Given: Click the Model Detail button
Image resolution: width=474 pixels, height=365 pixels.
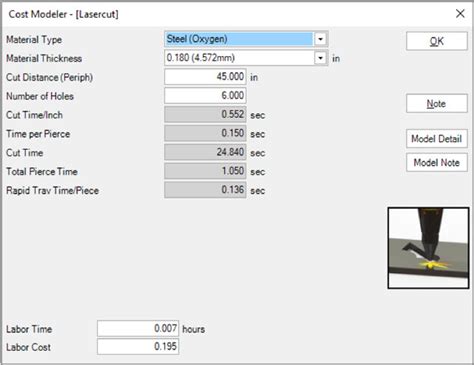Looking at the screenshot, I should [x=437, y=139].
